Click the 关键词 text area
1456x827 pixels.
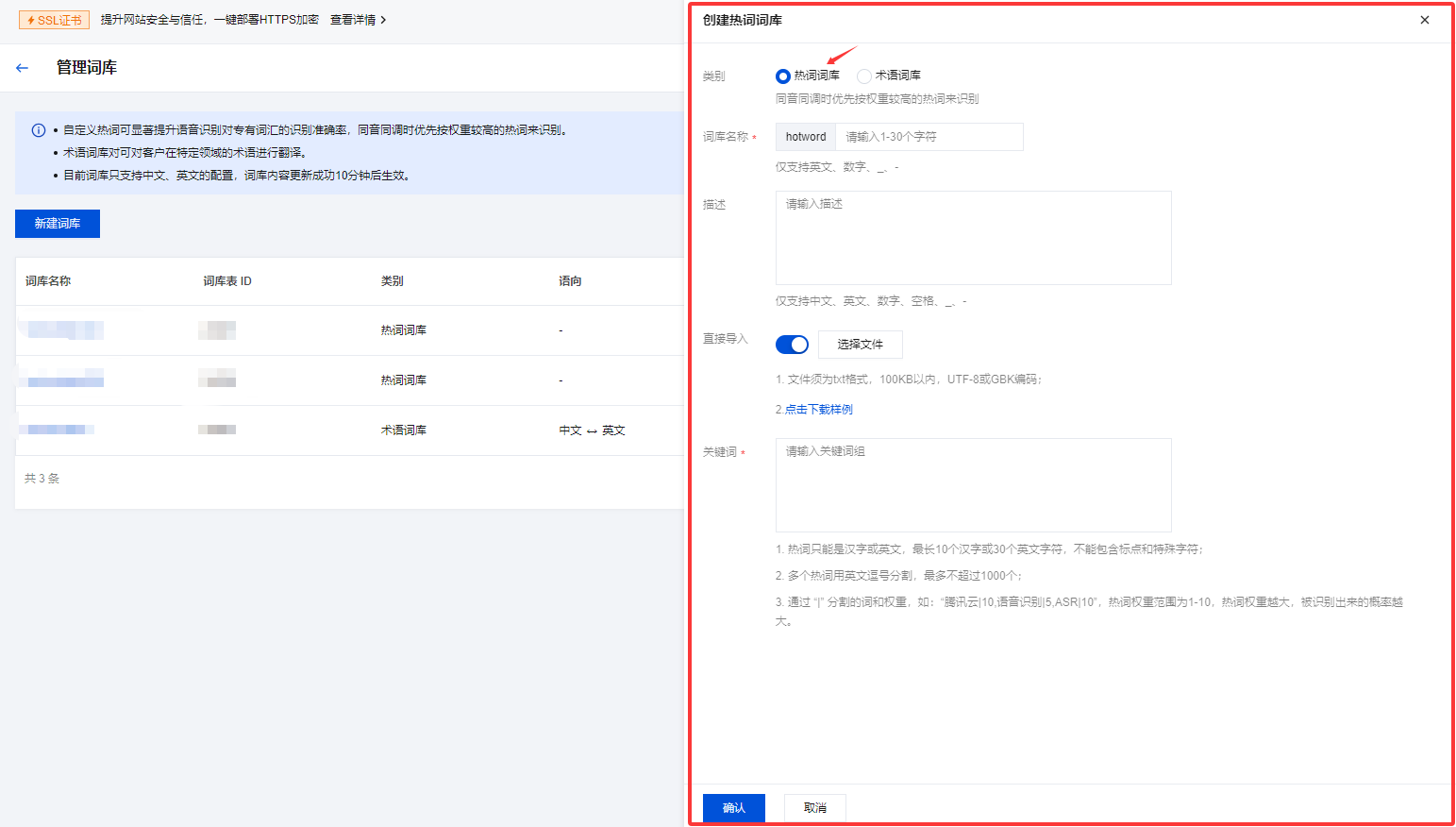(973, 485)
